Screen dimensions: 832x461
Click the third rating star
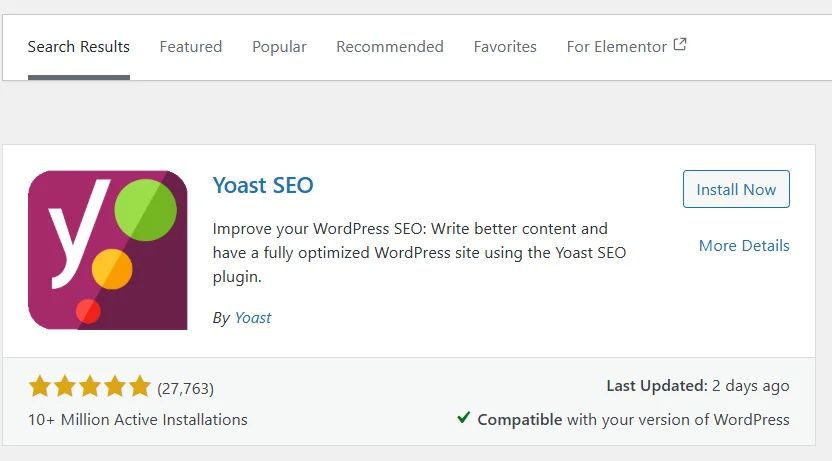(90, 387)
